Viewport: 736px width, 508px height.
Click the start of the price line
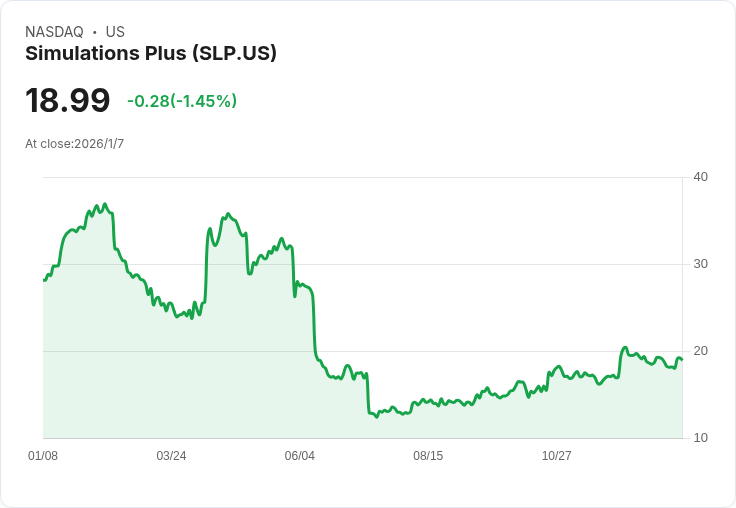(x=44, y=280)
